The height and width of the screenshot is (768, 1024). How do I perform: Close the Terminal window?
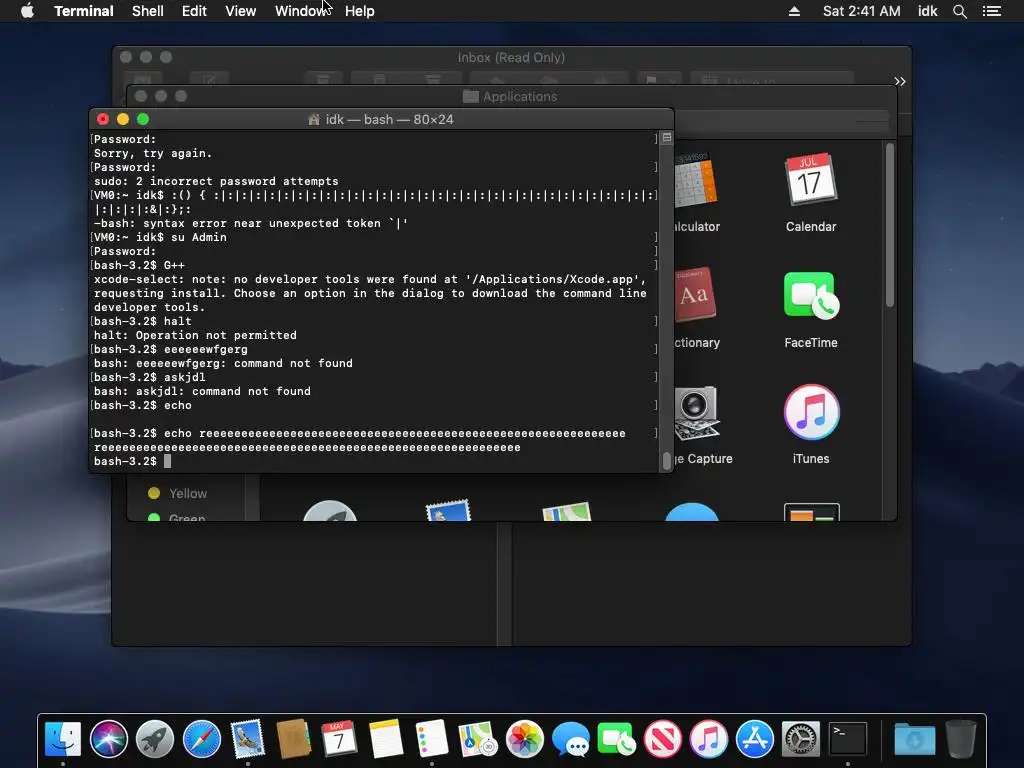point(103,119)
